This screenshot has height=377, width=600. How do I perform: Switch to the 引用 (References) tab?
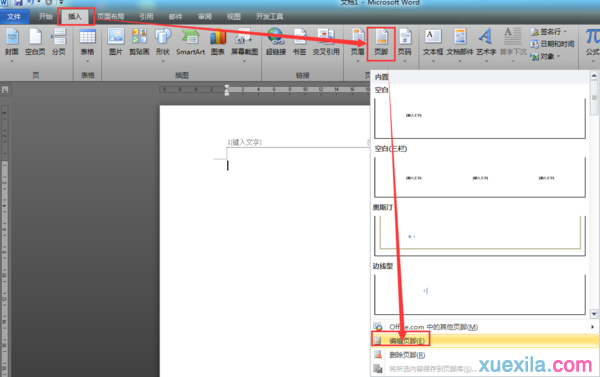coord(146,16)
